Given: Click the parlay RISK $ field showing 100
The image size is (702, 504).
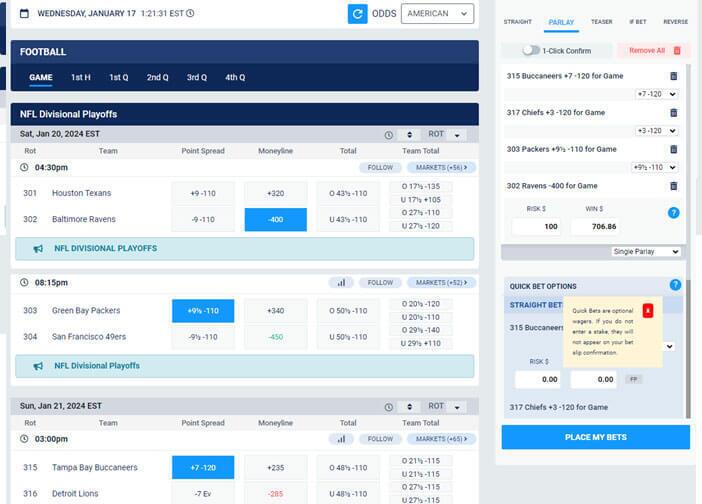Looking at the screenshot, I should point(537,226).
